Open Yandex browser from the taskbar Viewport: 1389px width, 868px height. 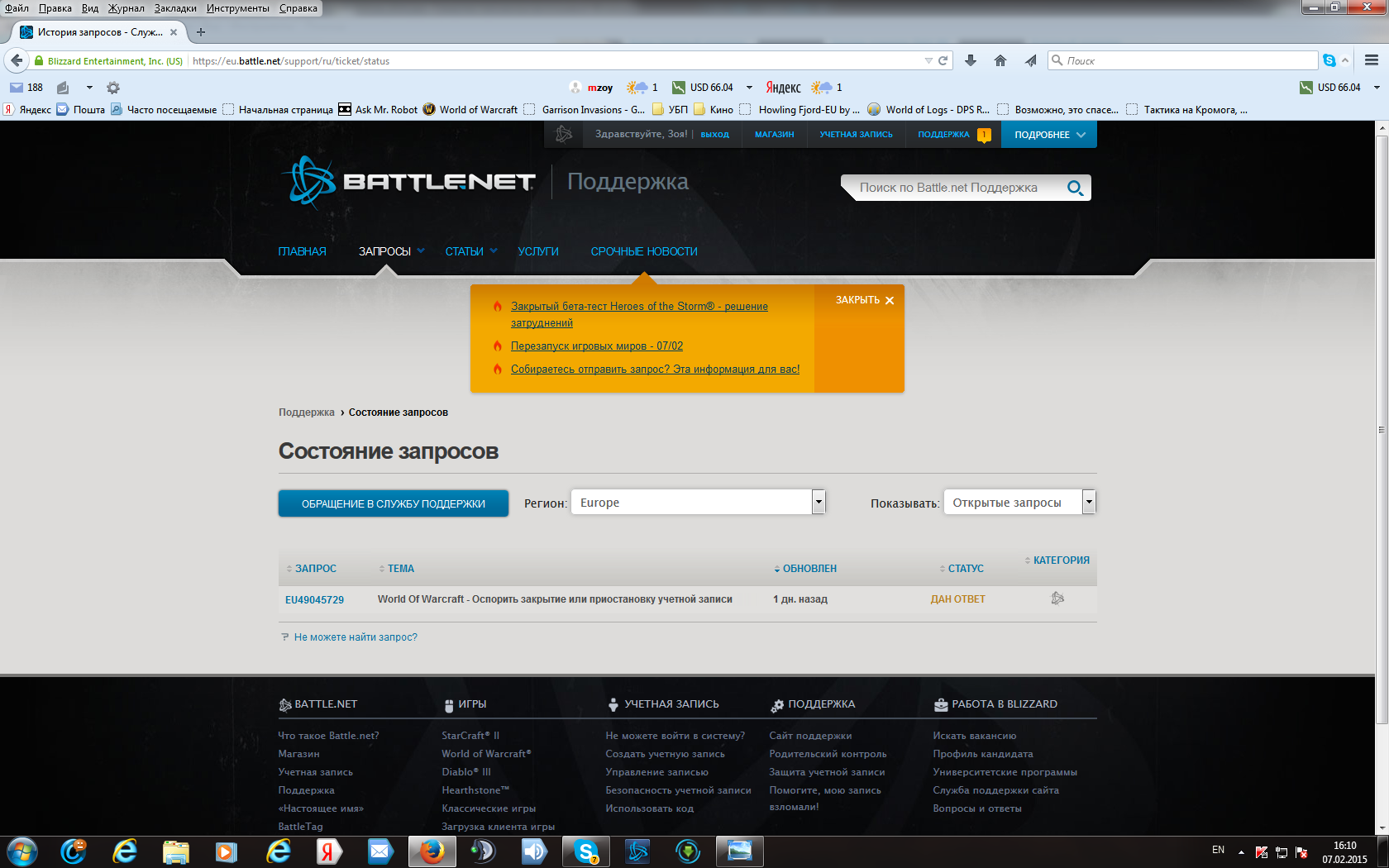[x=329, y=851]
